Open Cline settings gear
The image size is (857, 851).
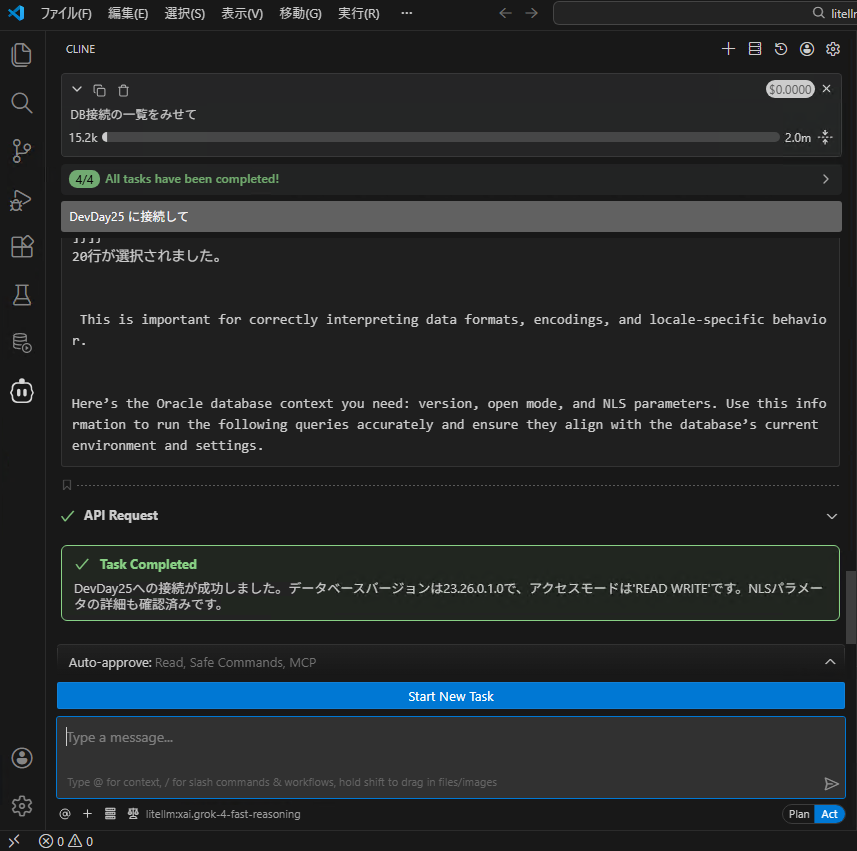pos(833,49)
